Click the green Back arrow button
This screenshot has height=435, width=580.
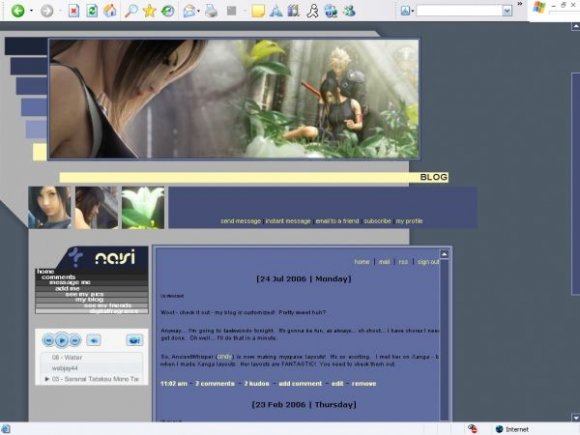coord(17,11)
